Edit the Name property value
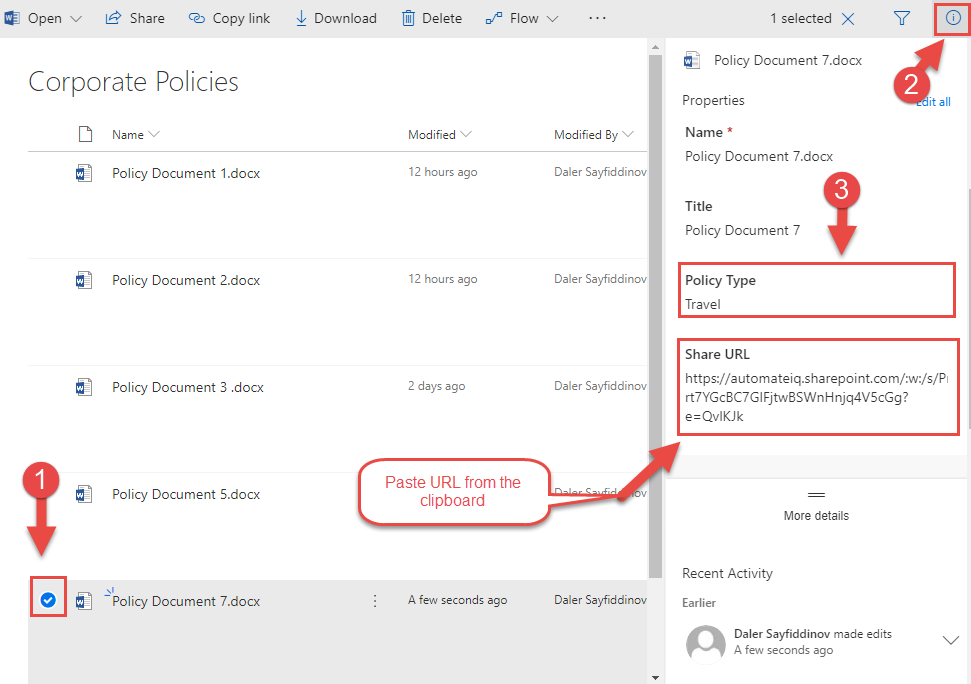Viewport: 971px width, 684px height. (759, 157)
